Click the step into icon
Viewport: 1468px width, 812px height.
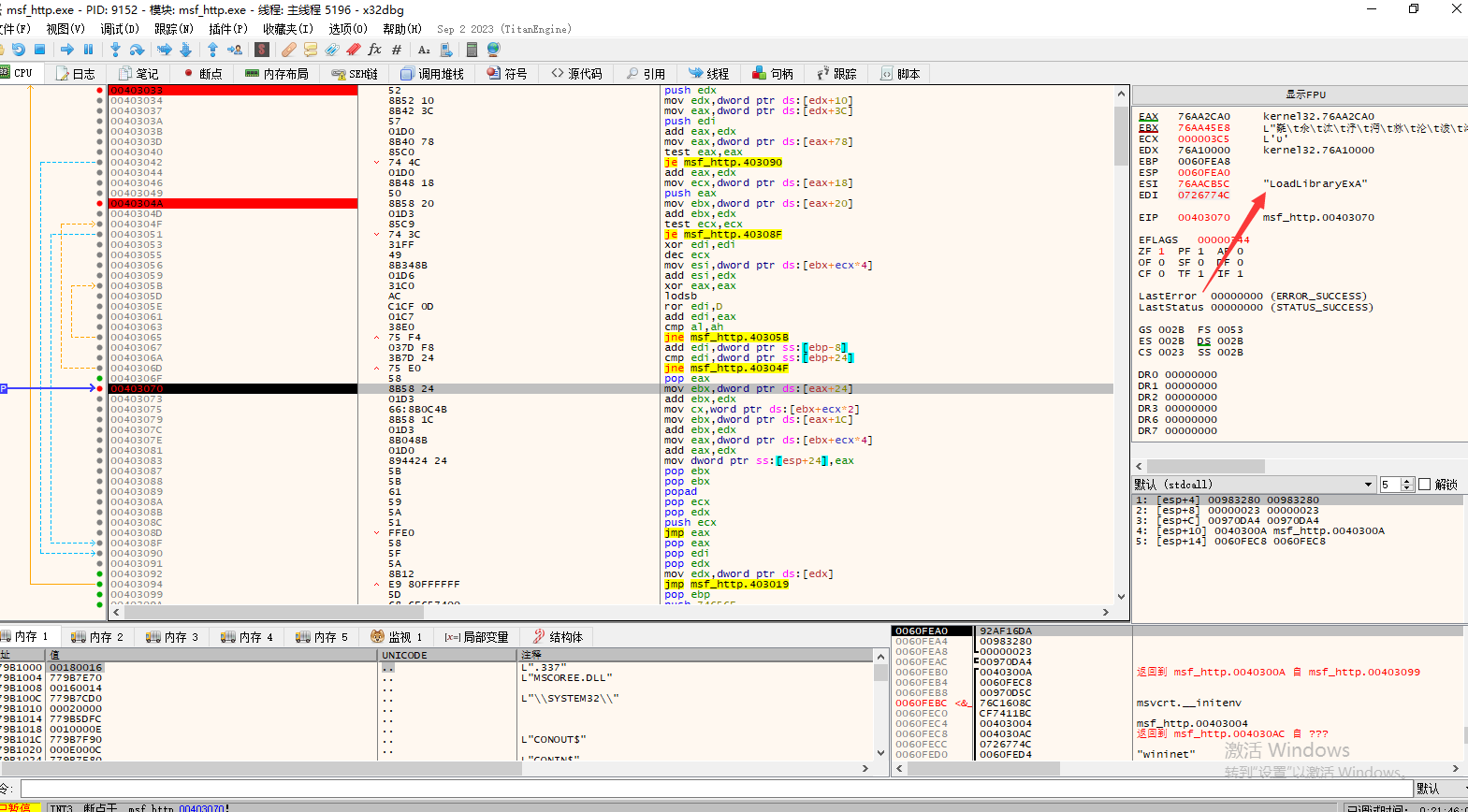115,50
